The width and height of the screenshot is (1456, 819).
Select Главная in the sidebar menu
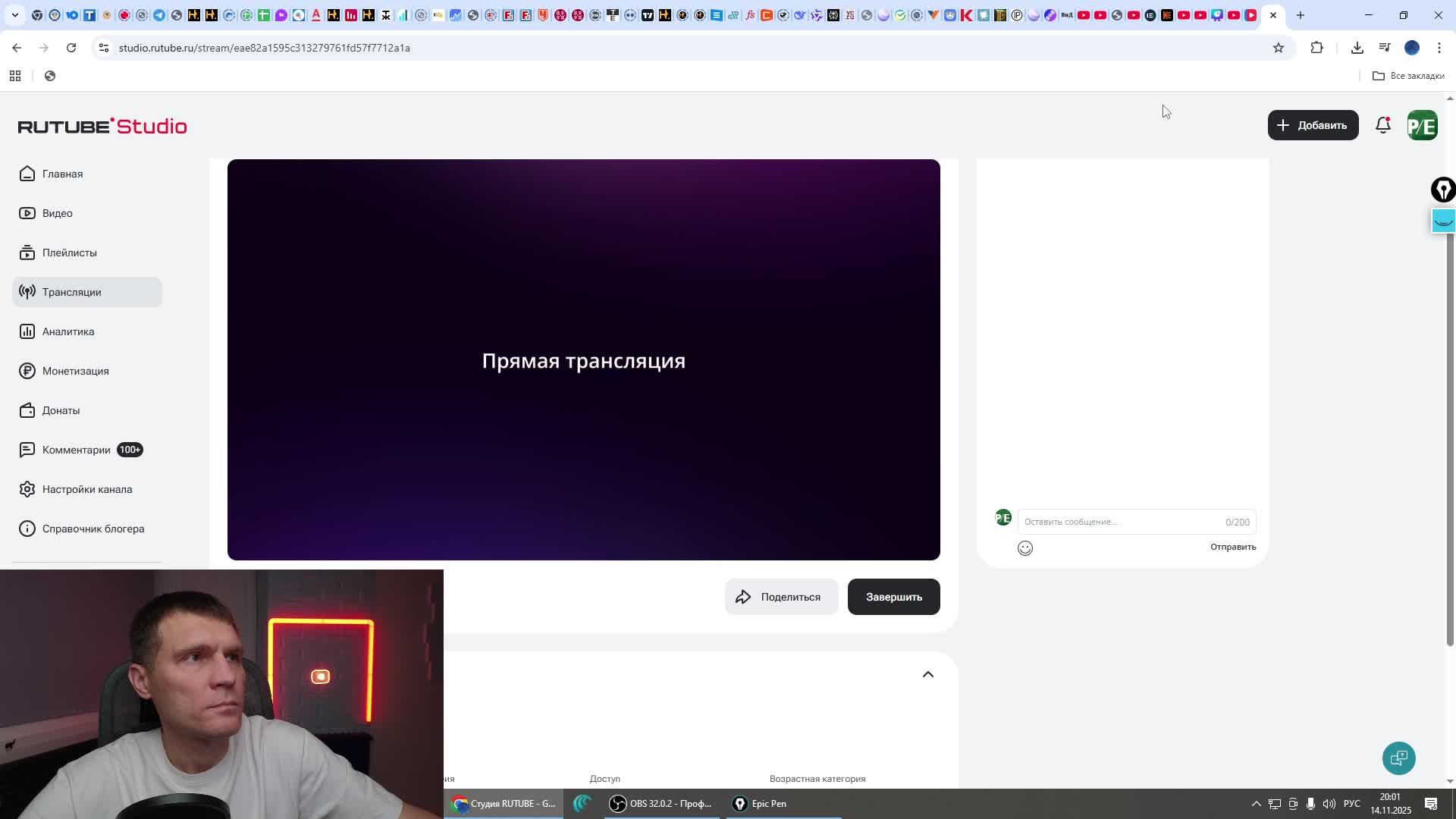pos(64,174)
